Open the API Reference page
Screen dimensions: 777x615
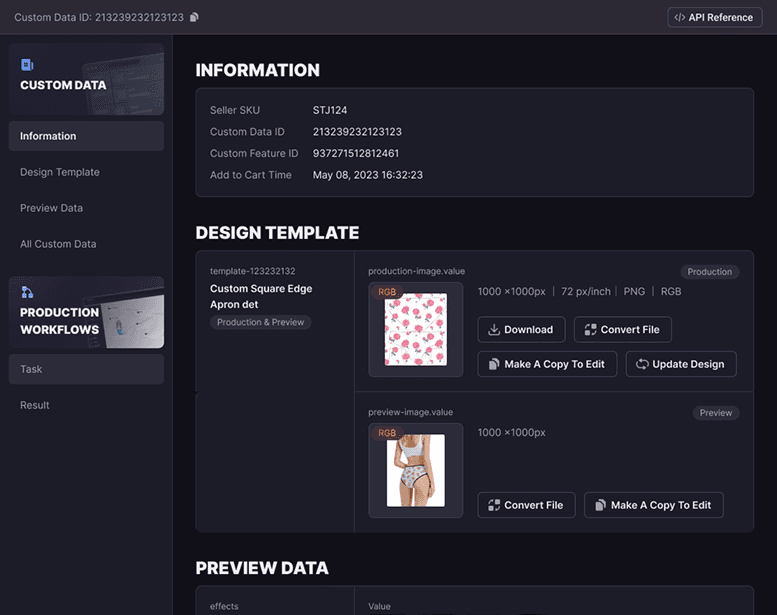pyautogui.click(x=714, y=17)
